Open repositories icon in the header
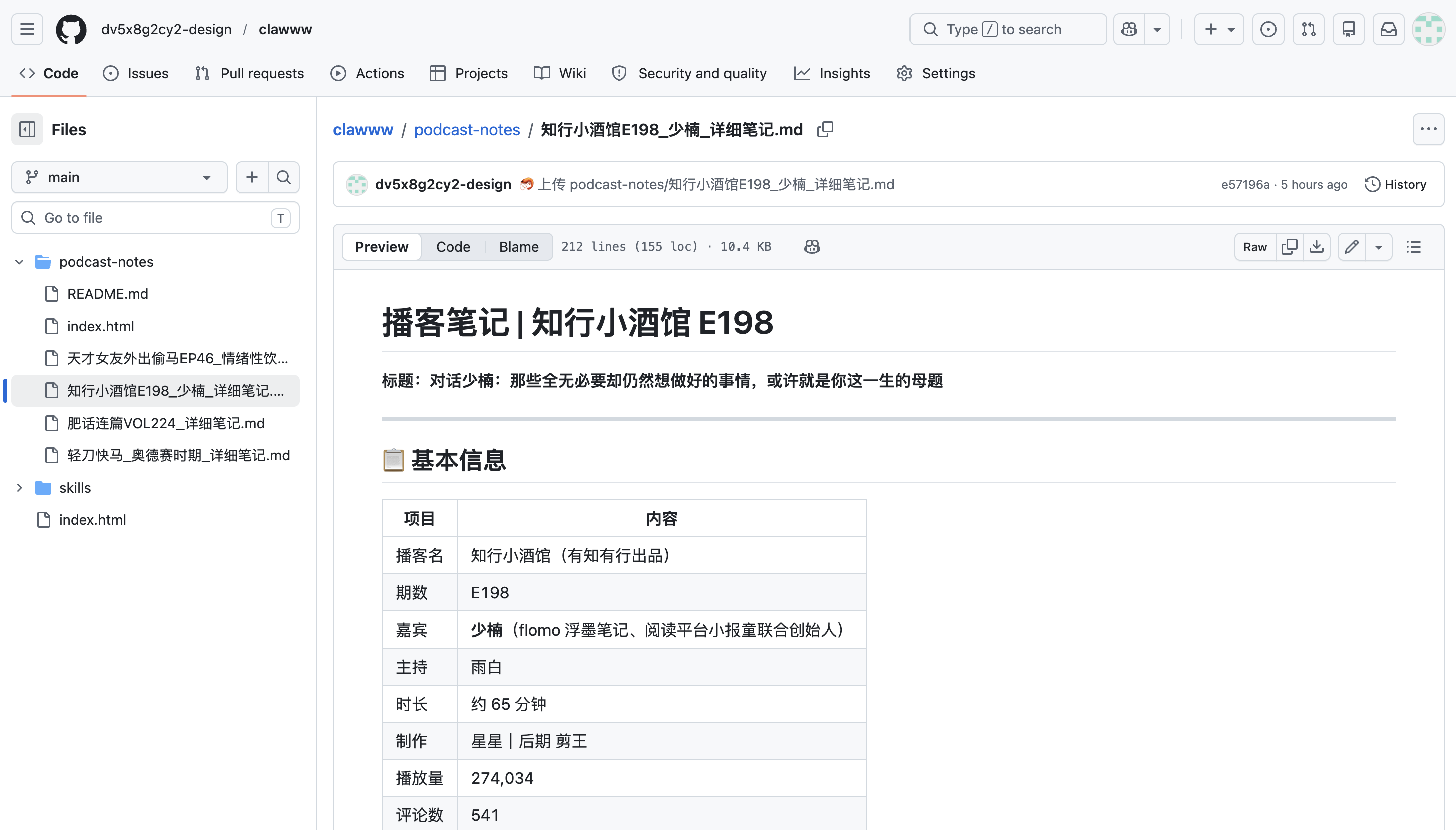 pos(1348,29)
